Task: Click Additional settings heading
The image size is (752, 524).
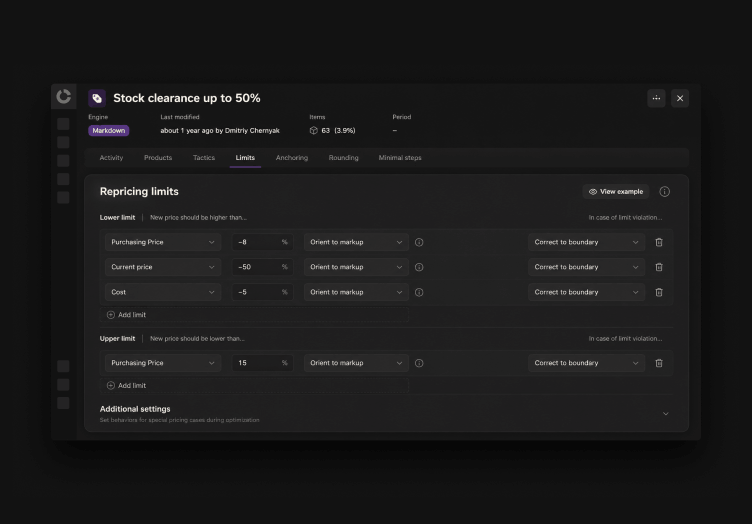Action: (x=135, y=409)
